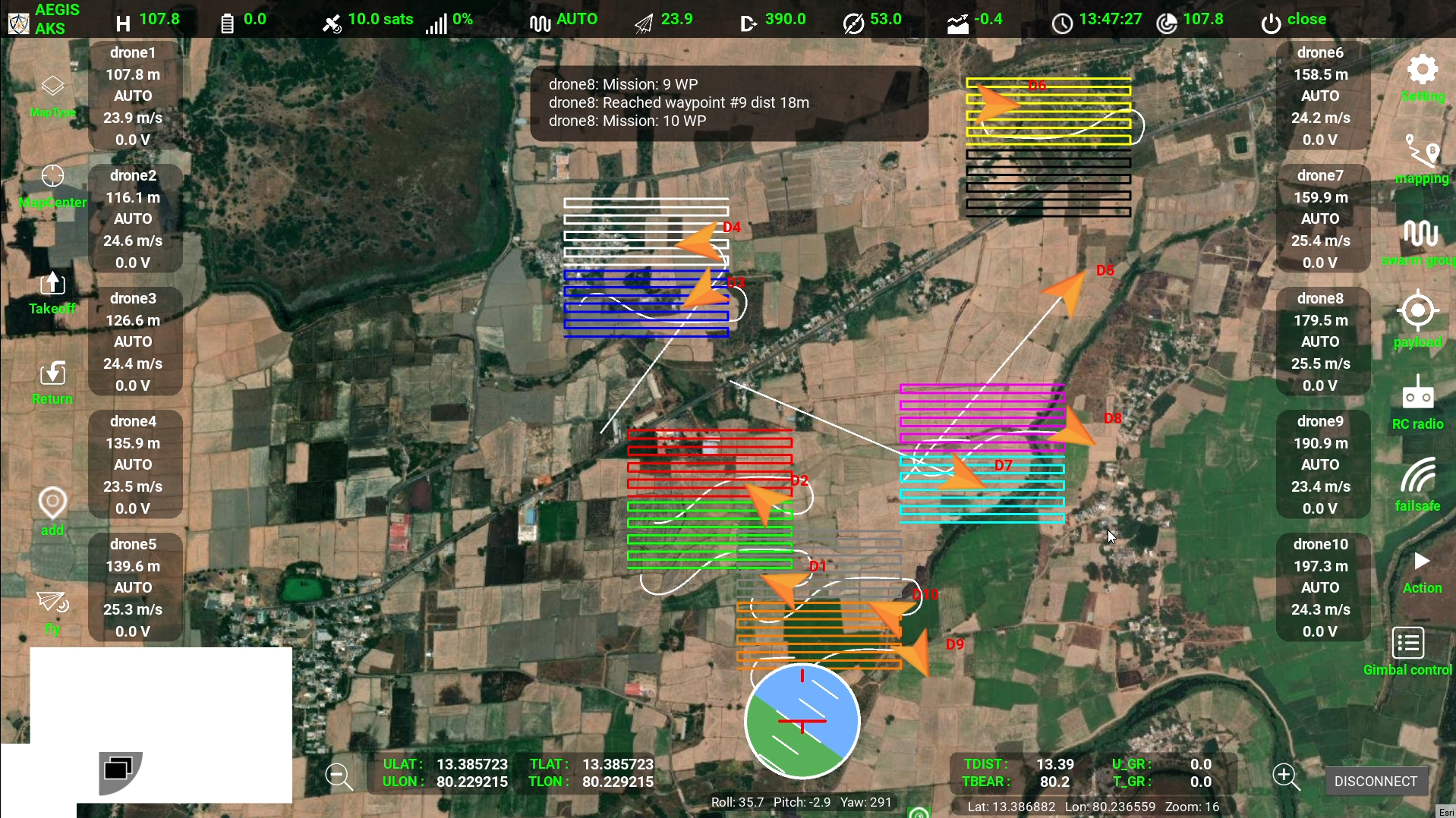
Task: Click the airspeed plane icon
Action: tap(643, 24)
